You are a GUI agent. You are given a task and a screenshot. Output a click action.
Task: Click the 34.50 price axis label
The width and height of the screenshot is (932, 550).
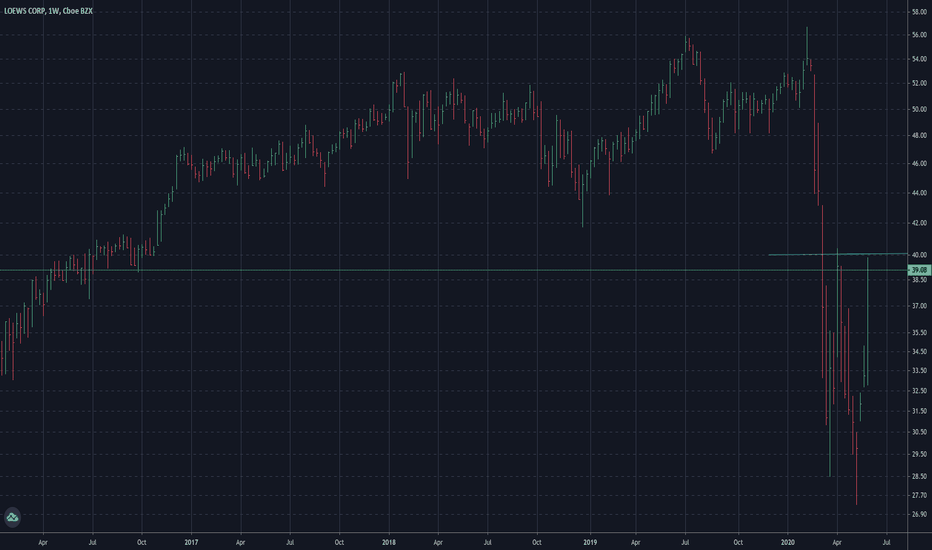919,351
